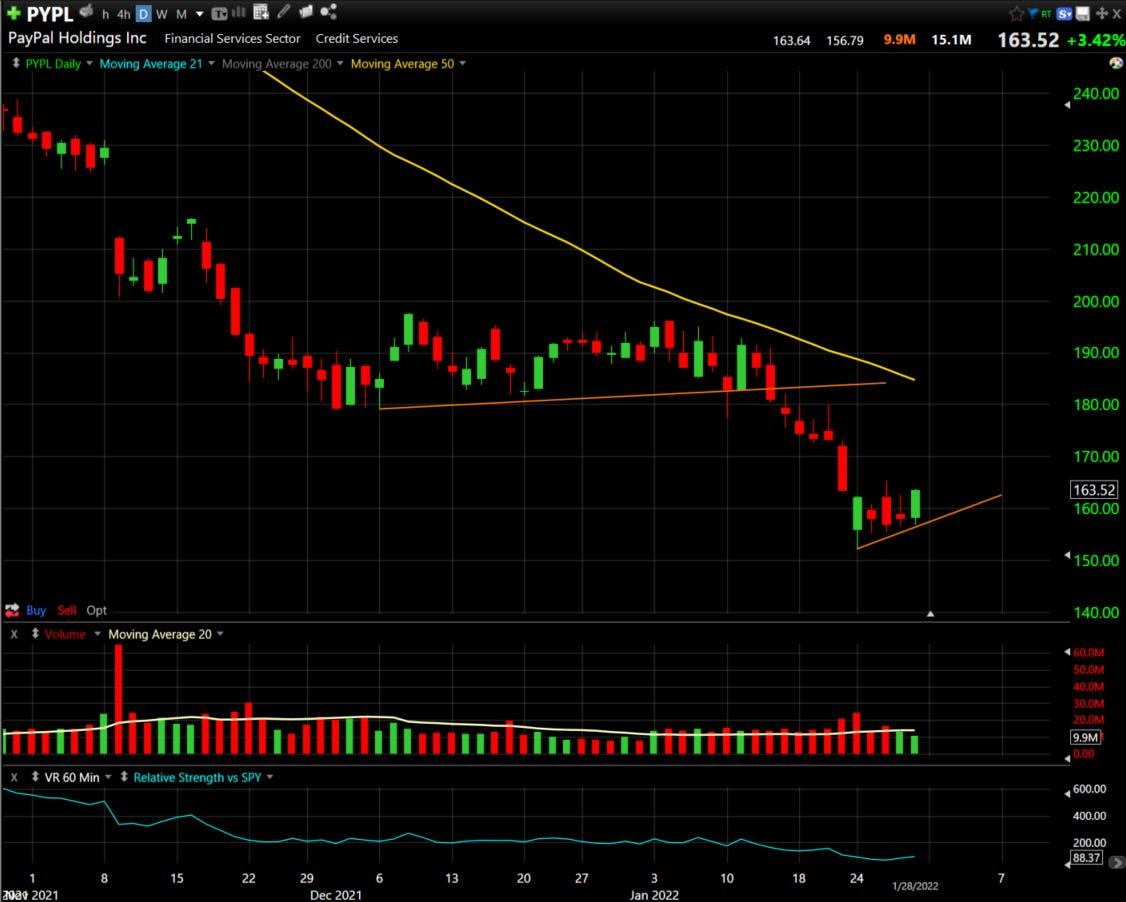Close the Volume pane with its X
1126x902 pixels.
14,634
